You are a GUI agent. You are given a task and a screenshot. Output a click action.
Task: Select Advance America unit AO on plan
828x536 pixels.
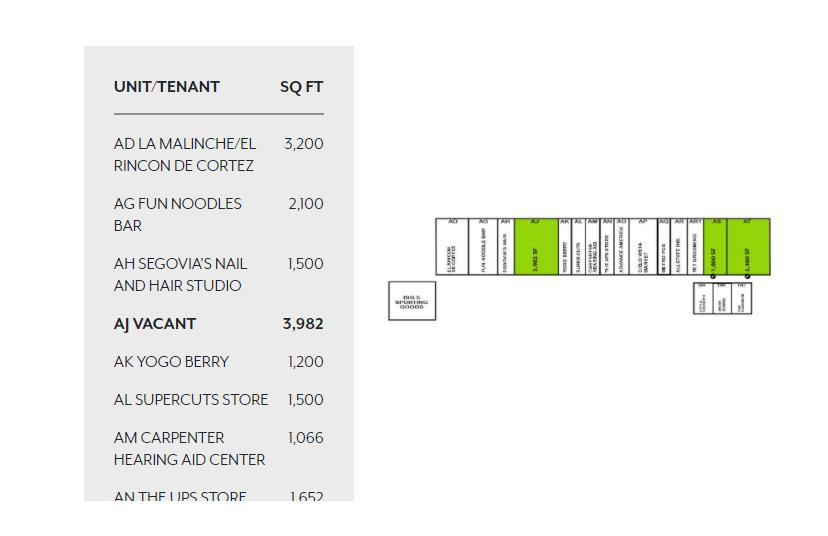[621, 248]
